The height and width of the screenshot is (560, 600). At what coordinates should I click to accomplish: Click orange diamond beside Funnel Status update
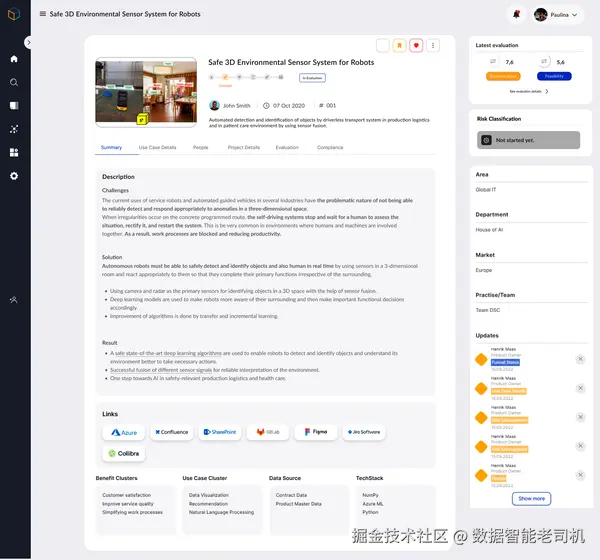481,360
